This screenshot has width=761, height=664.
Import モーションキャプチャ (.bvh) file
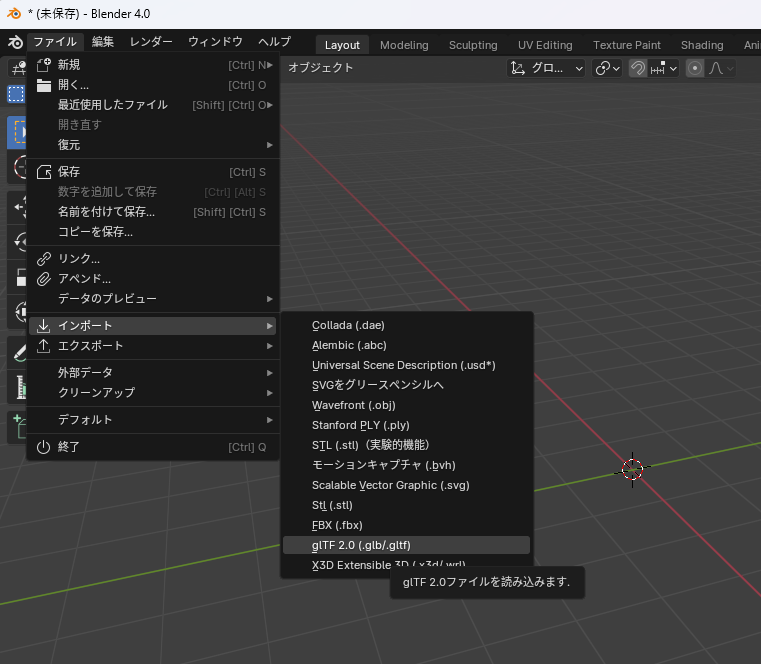tap(406, 465)
